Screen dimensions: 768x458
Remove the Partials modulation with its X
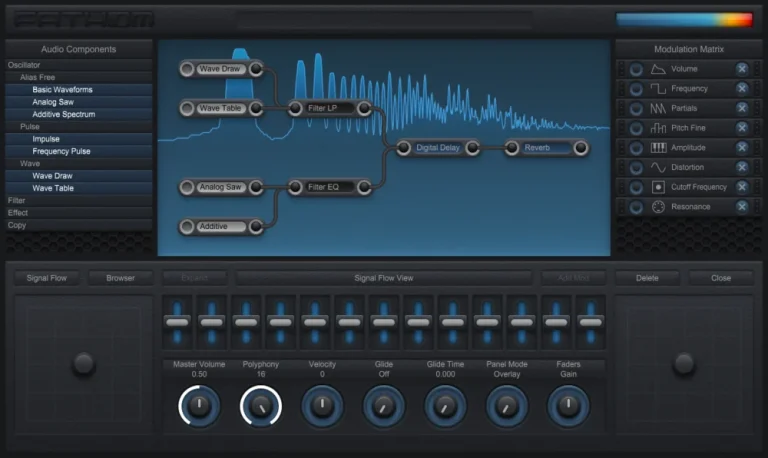click(x=742, y=108)
